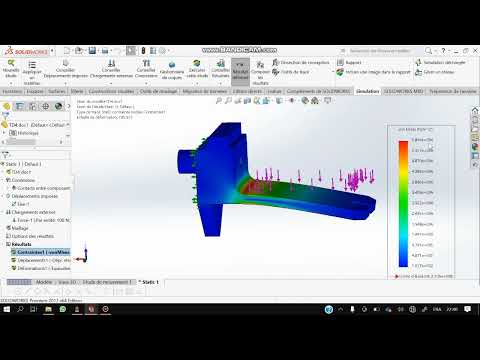The image size is (480, 360).
Task: Click the New document icon
Action: 67,51
